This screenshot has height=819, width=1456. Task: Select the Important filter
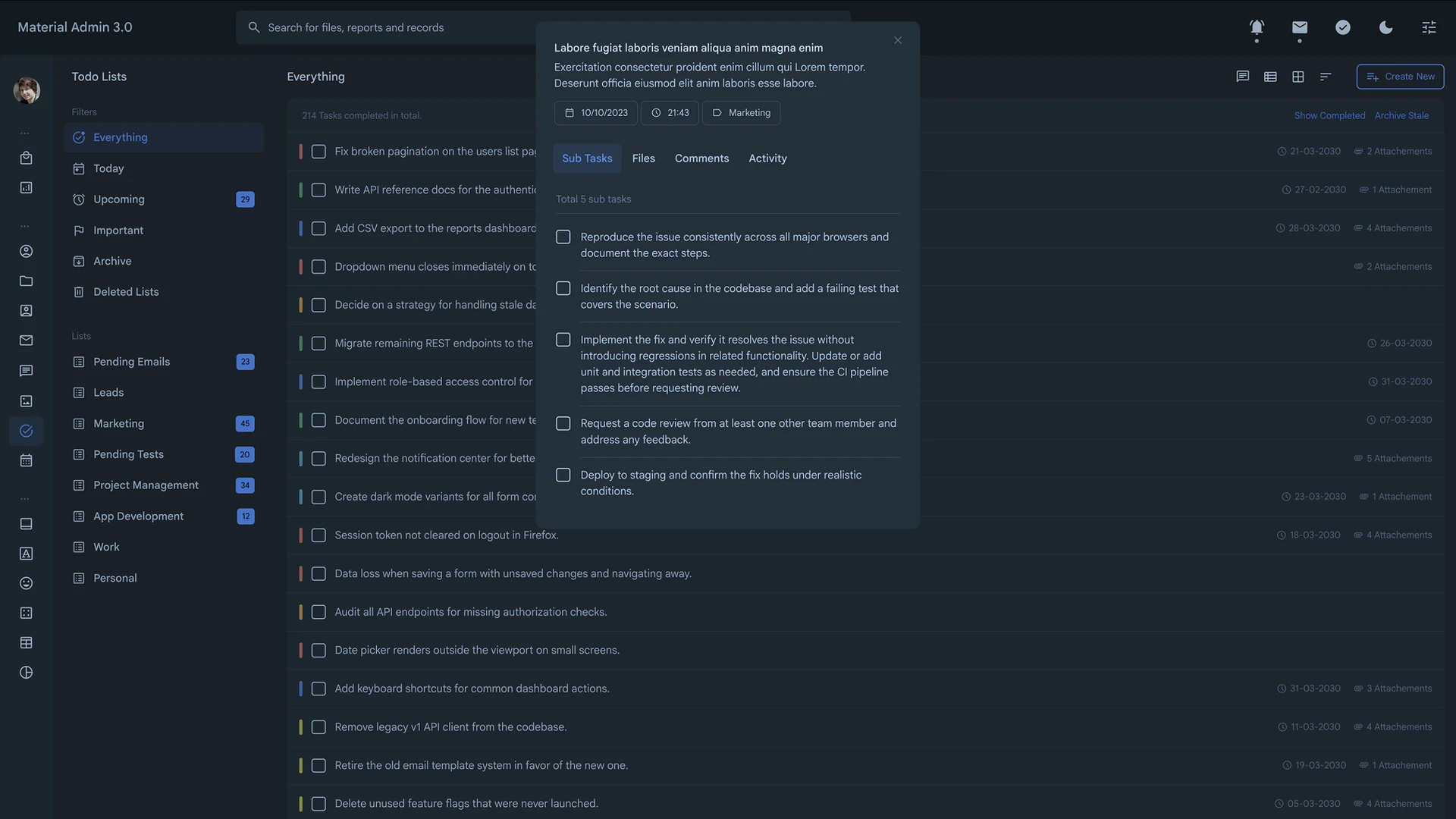point(164,231)
